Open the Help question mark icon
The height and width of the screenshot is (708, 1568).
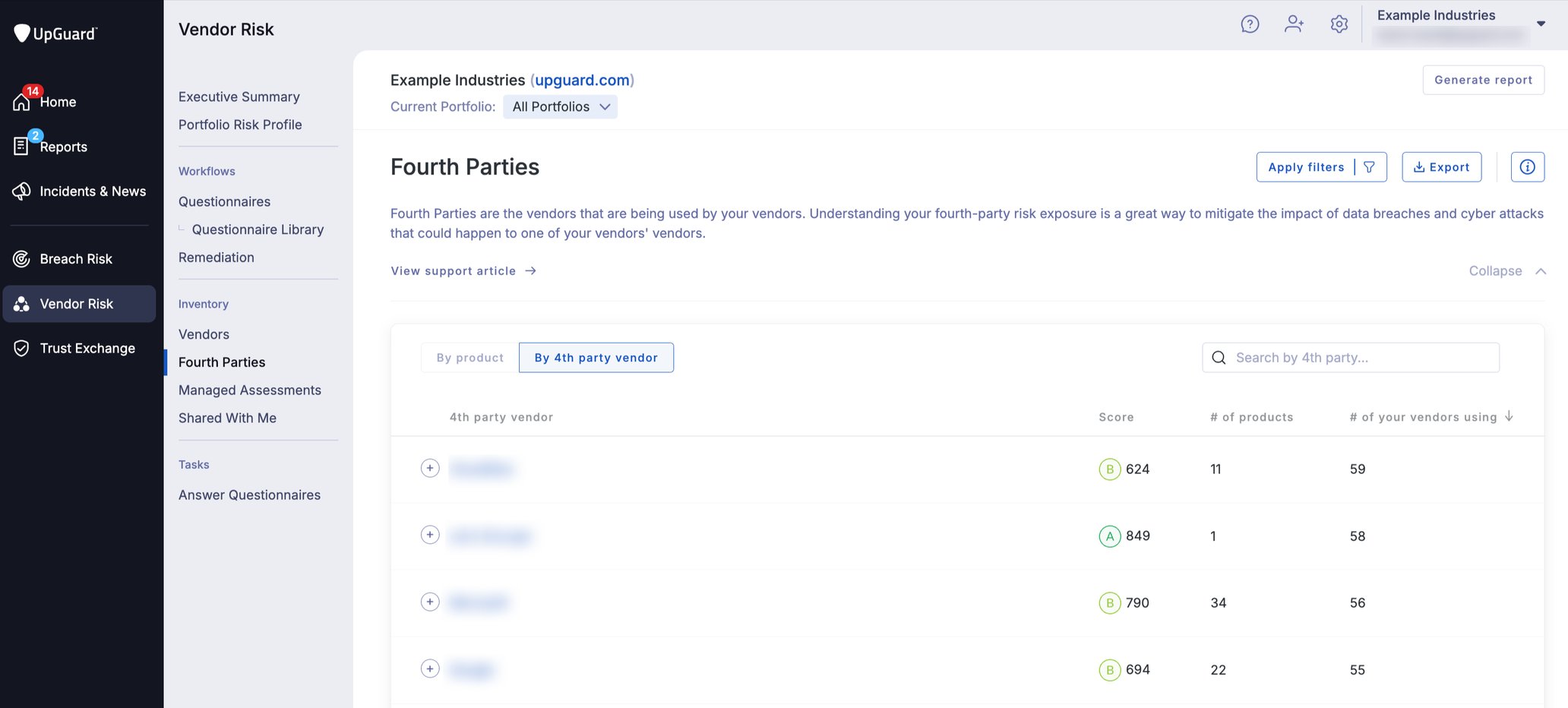1250,24
